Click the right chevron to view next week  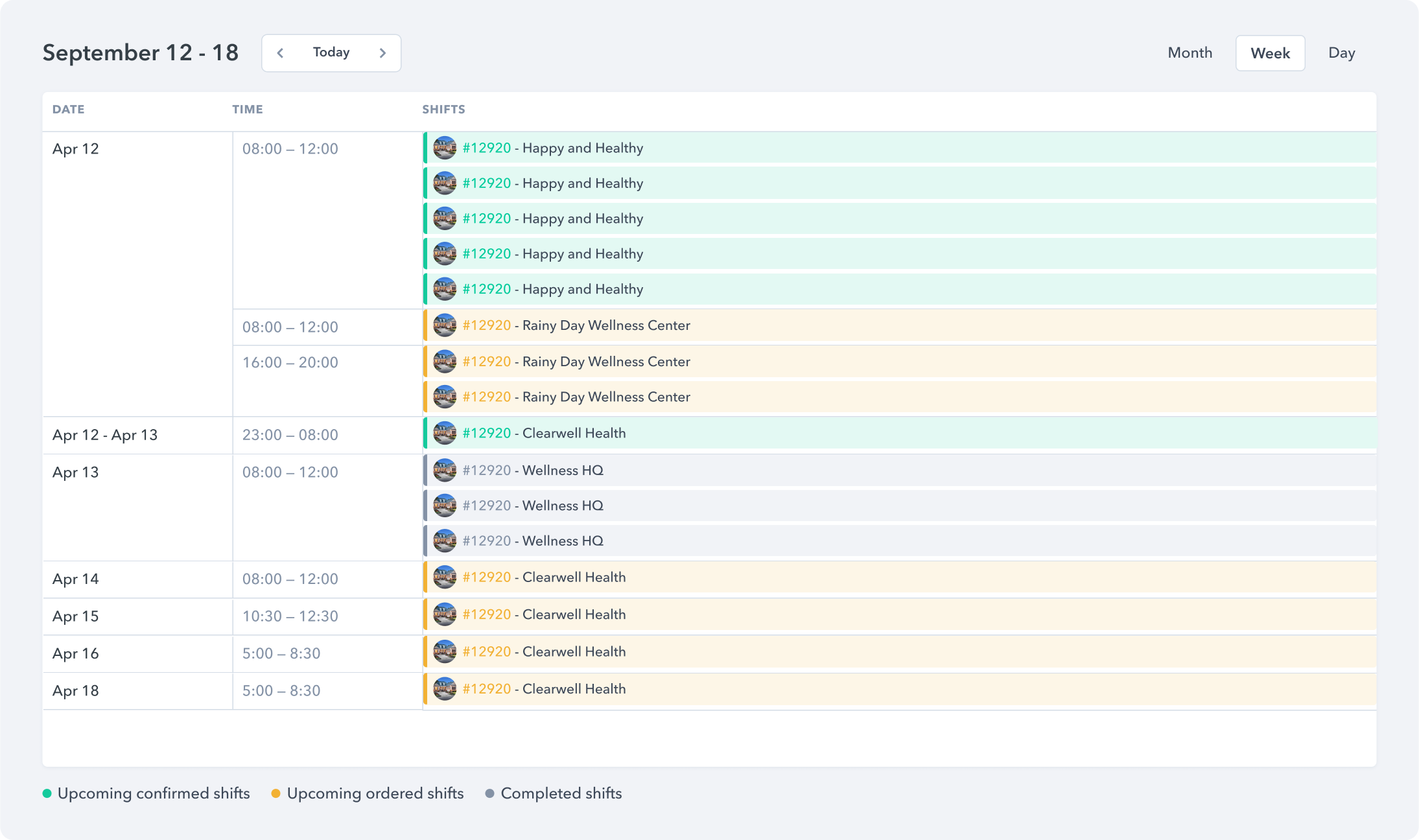coord(382,52)
